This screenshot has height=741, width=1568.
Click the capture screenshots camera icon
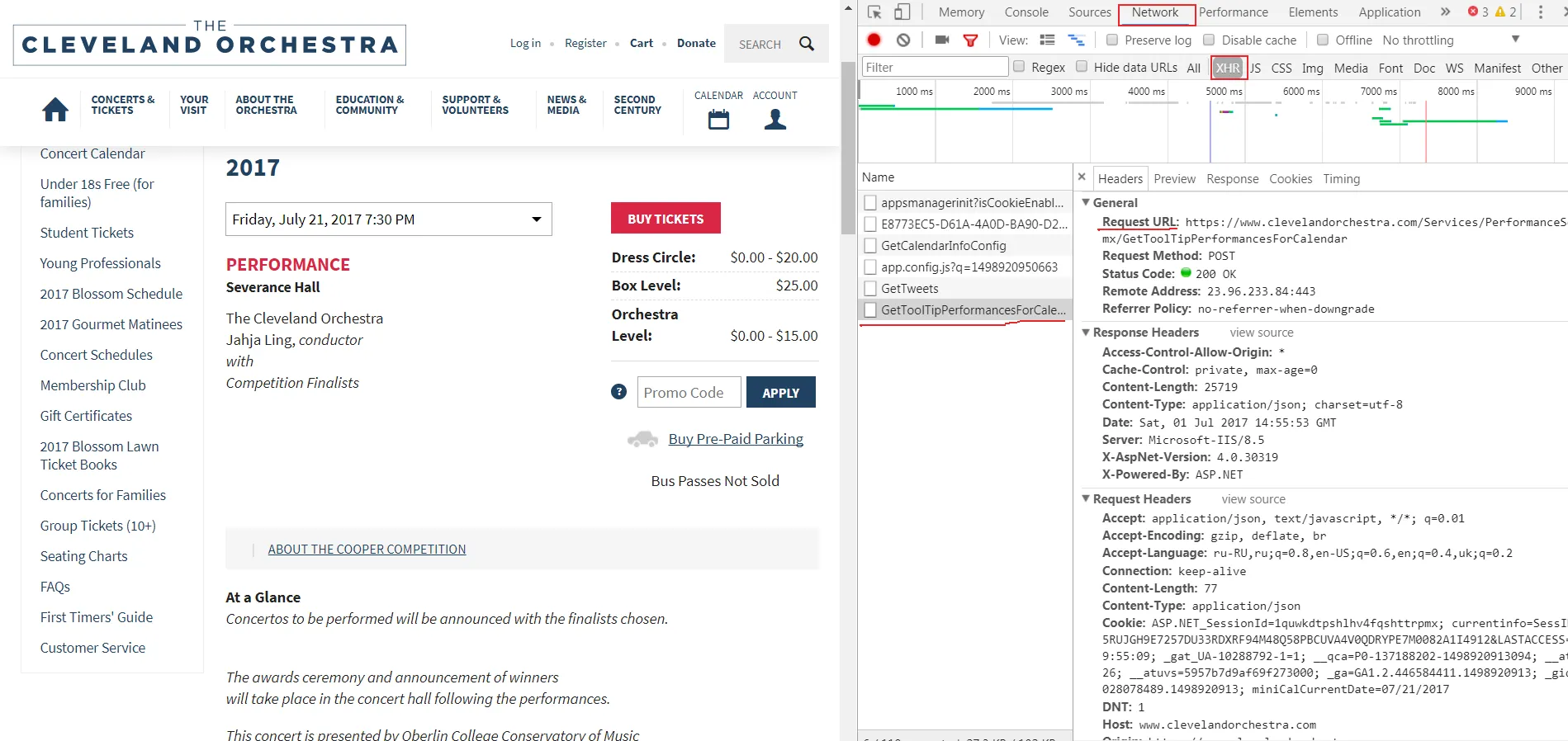(942, 40)
